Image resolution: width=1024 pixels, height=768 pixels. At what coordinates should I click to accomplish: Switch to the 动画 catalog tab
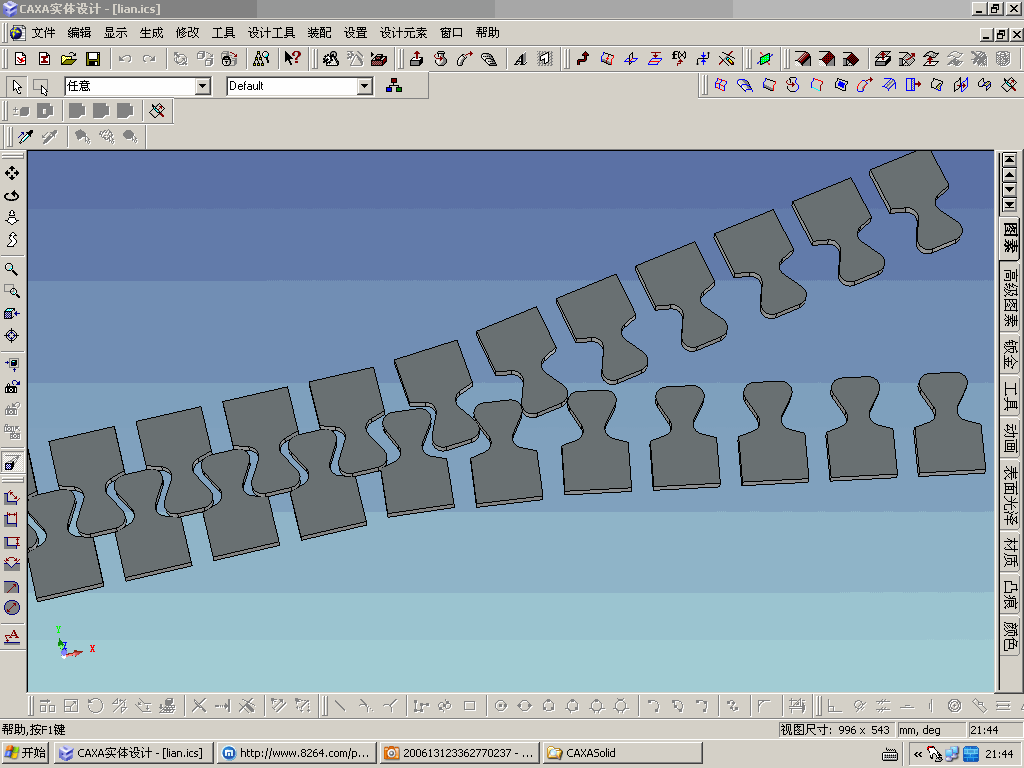(1010, 438)
